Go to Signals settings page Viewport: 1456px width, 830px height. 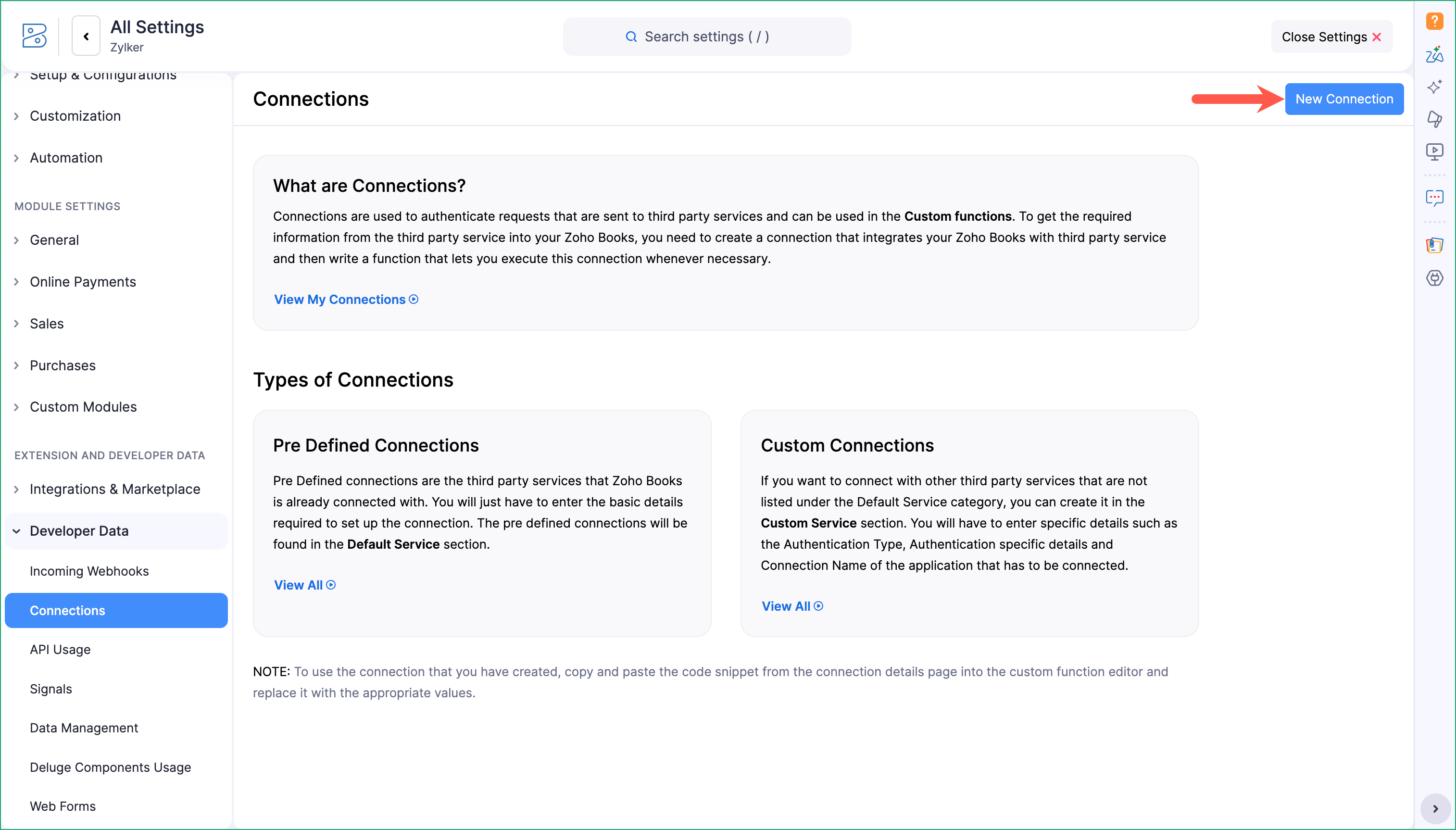(x=50, y=689)
